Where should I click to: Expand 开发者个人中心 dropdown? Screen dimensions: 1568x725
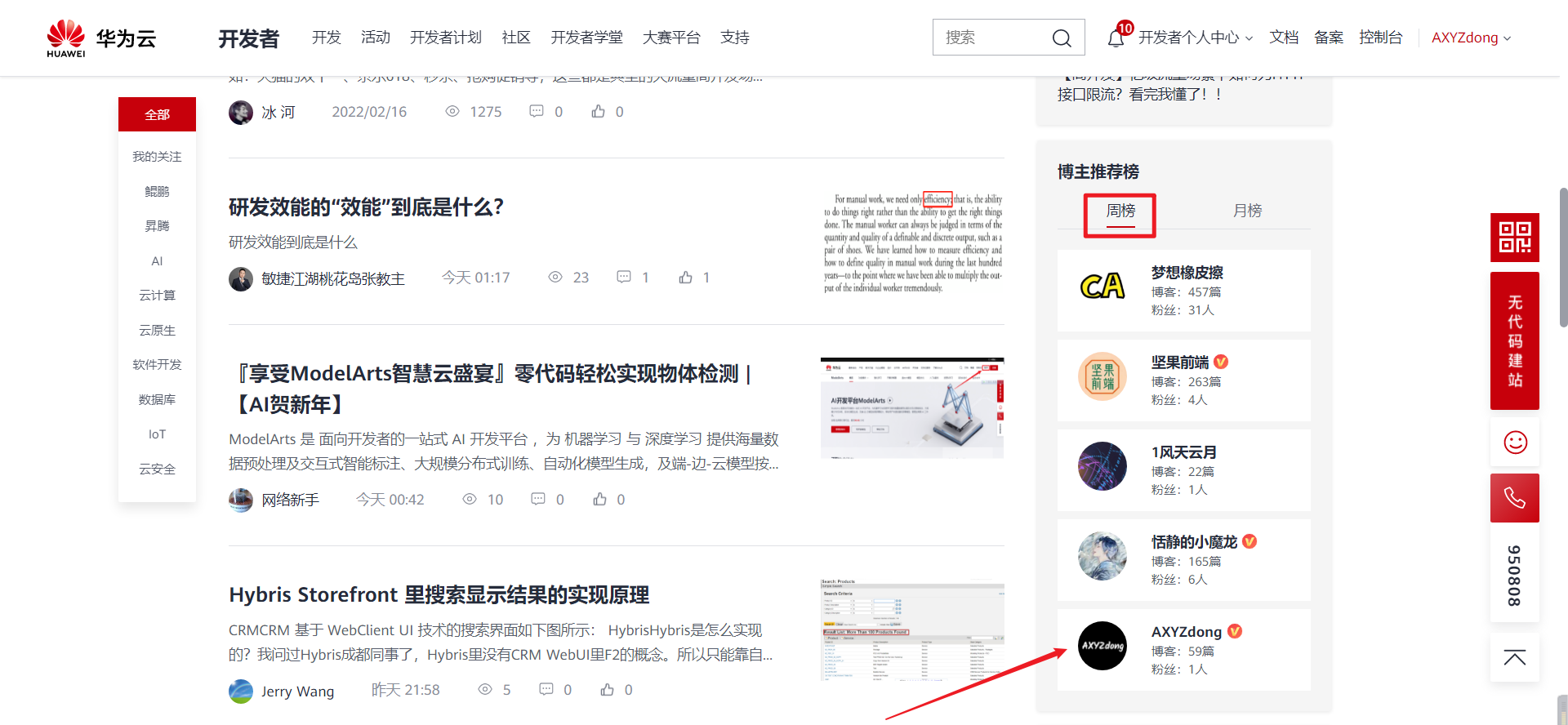1196,38
